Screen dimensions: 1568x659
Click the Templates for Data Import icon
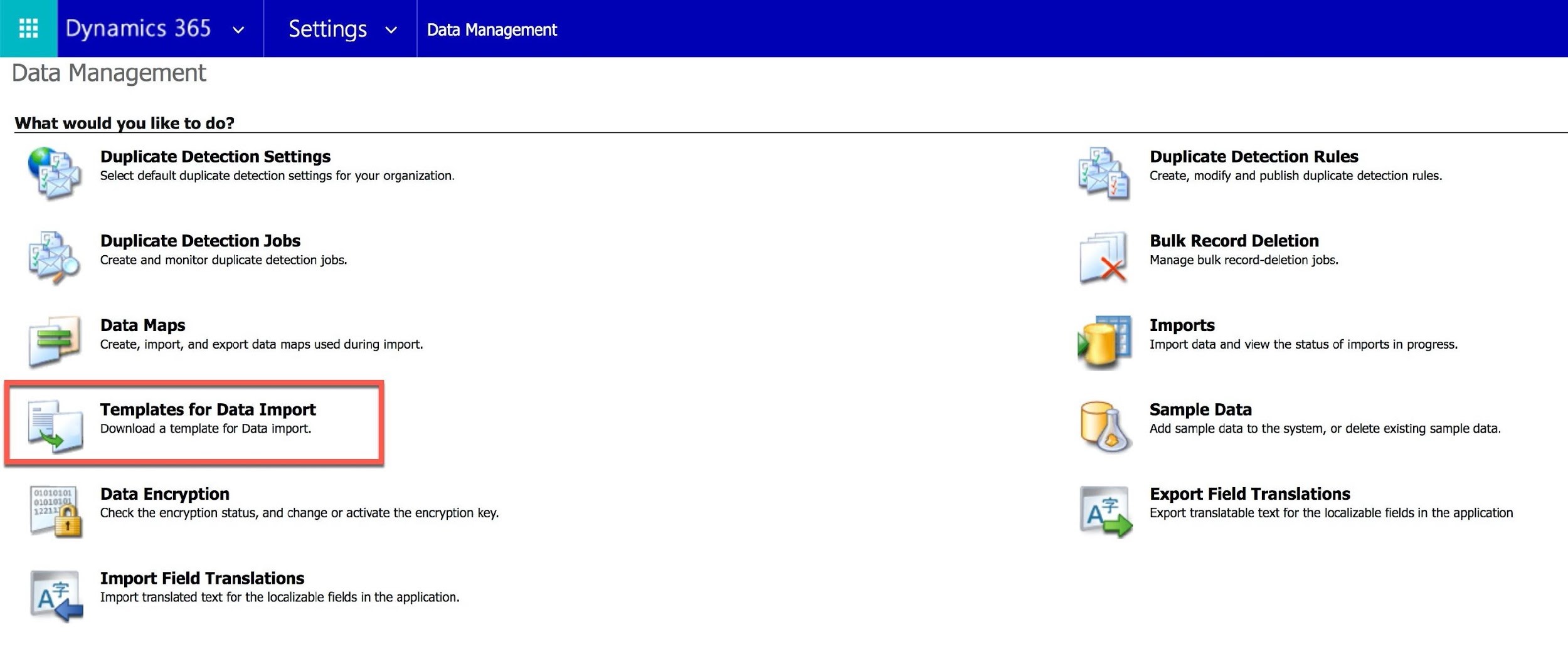tap(55, 426)
